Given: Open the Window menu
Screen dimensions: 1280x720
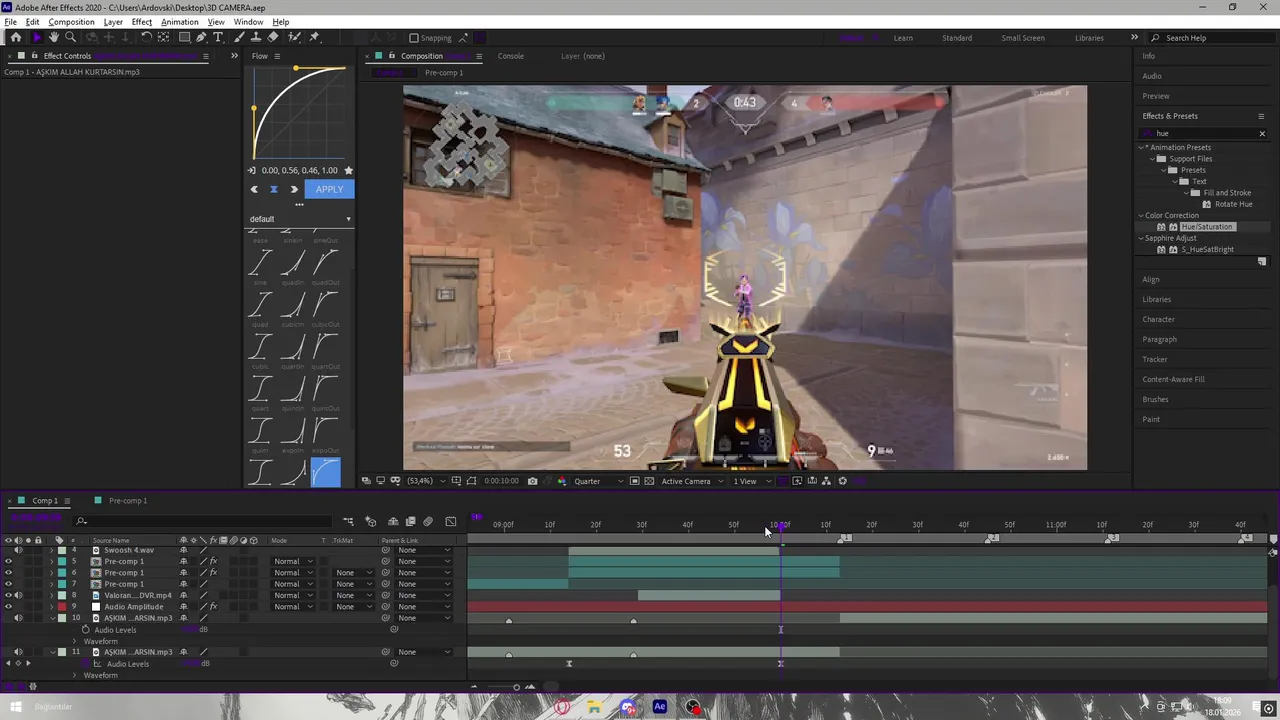Looking at the screenshot, I should (x=248, y=22).
